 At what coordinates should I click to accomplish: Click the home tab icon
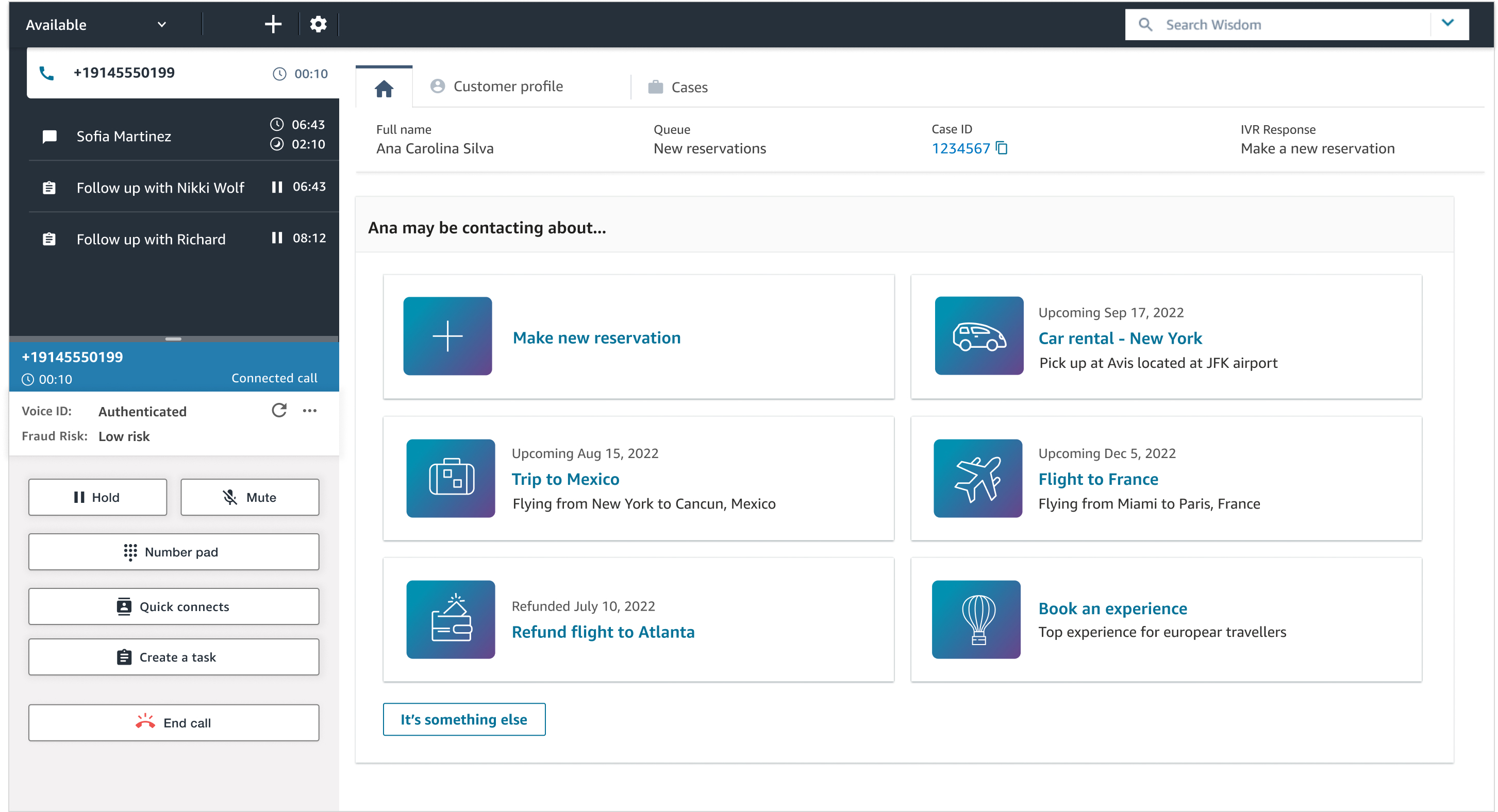click(x=383, y=87)
